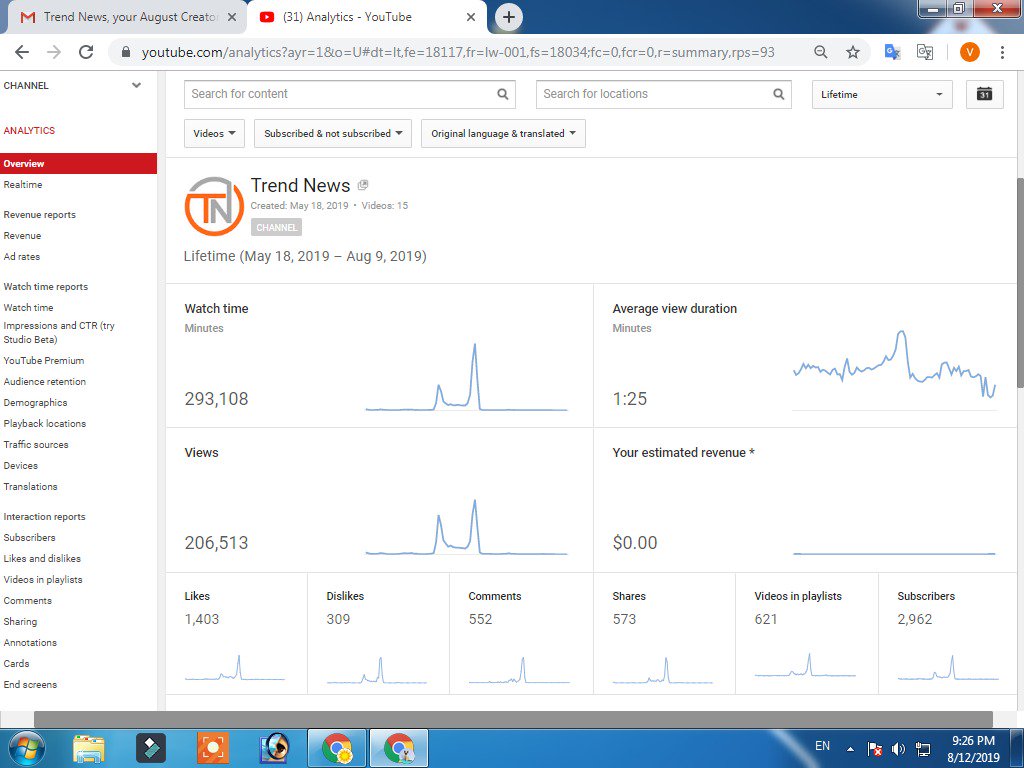Viewport: 1024px width, 768px height.
Task: Open Demographics report
Action: [x=35, y=402]
